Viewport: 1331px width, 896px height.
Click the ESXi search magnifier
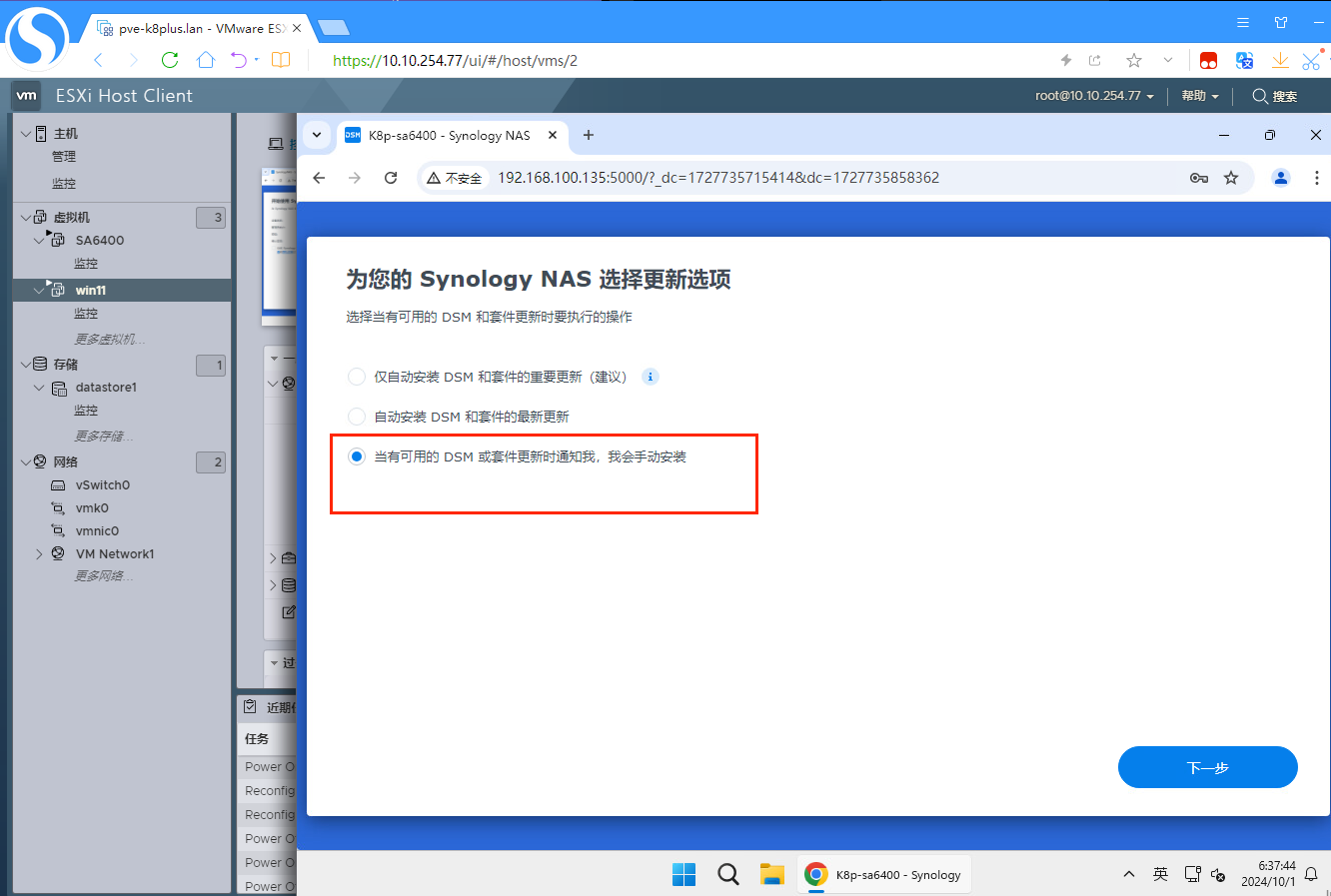coord(1260,96)
